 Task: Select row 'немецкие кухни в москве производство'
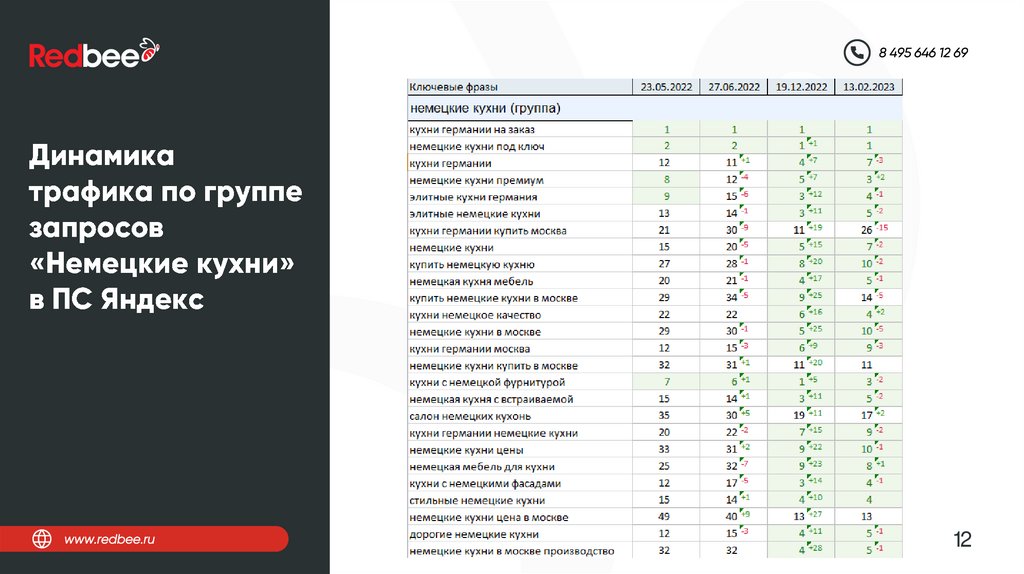coord(655,551)
